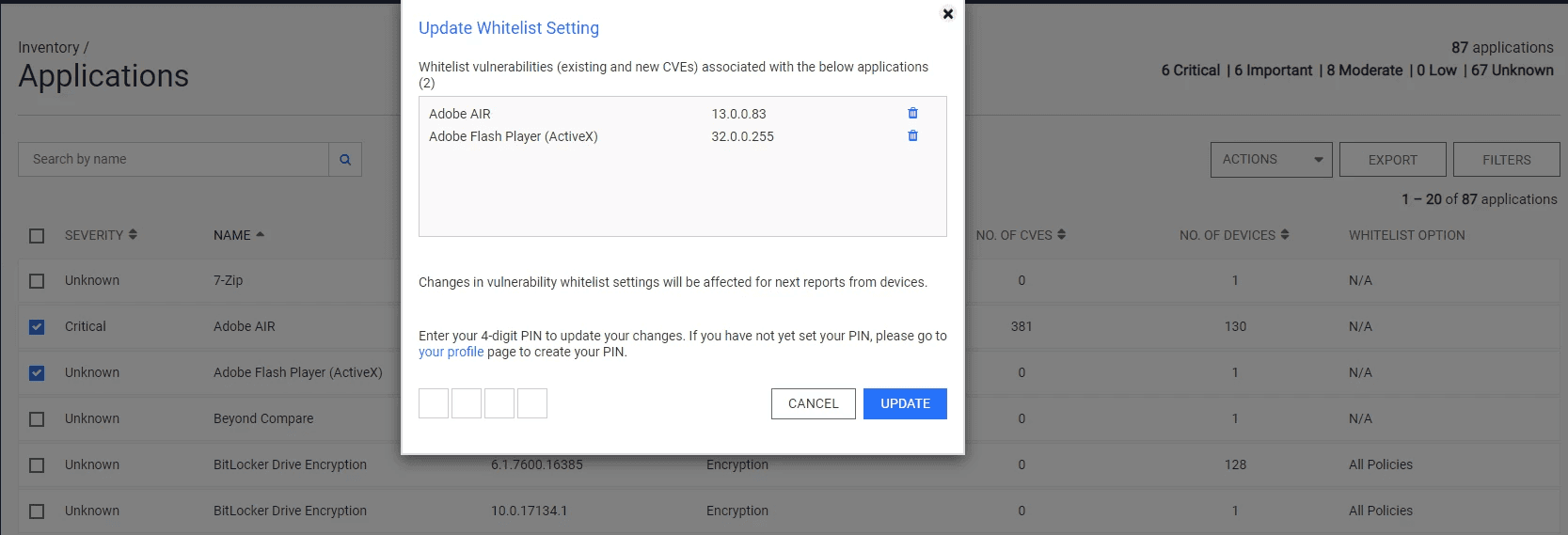Click the Inventory breadcrumb link
This screenshot has width=1568, height=535.
tap(48, 47)
